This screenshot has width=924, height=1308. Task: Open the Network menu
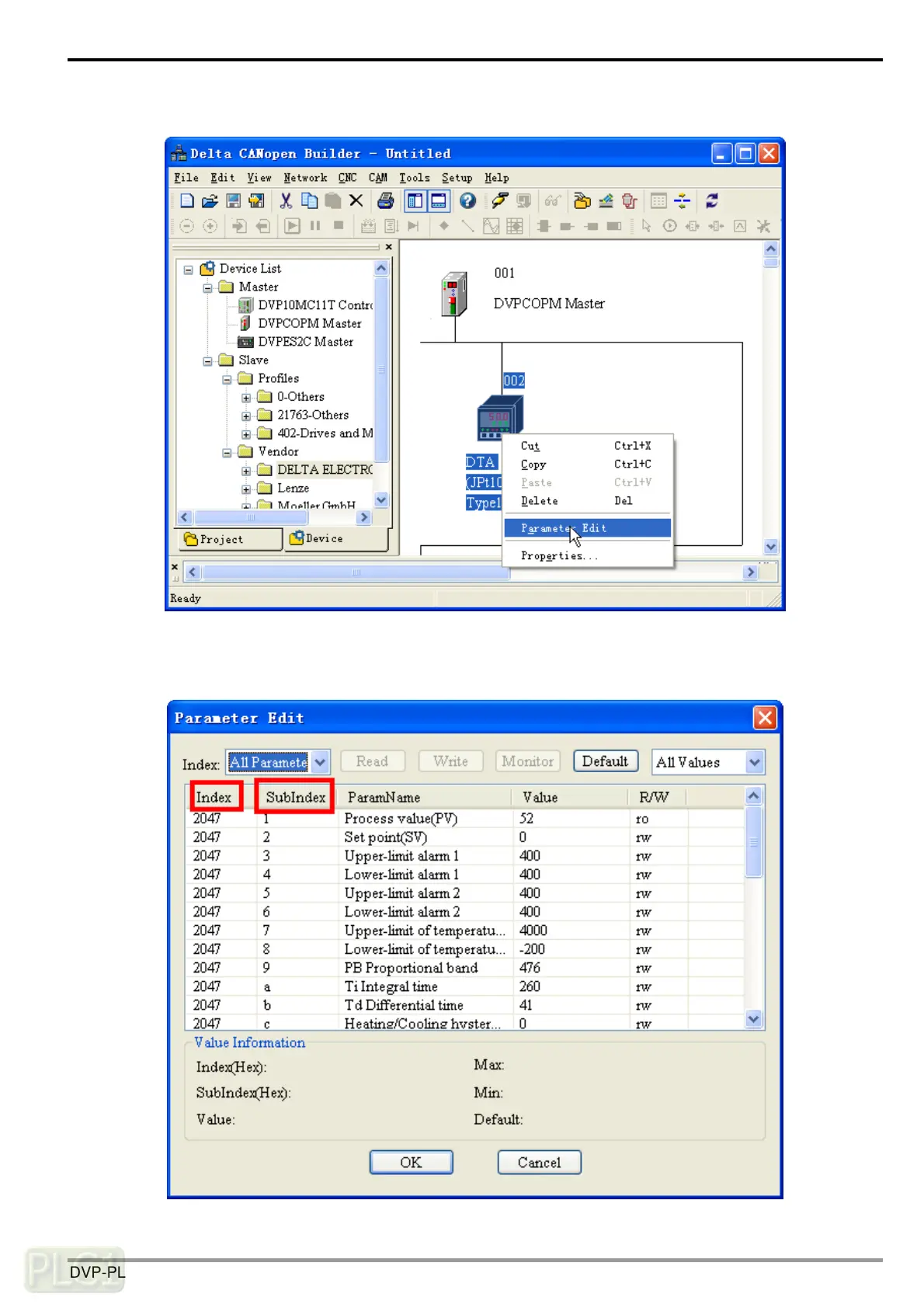(304, 178)
